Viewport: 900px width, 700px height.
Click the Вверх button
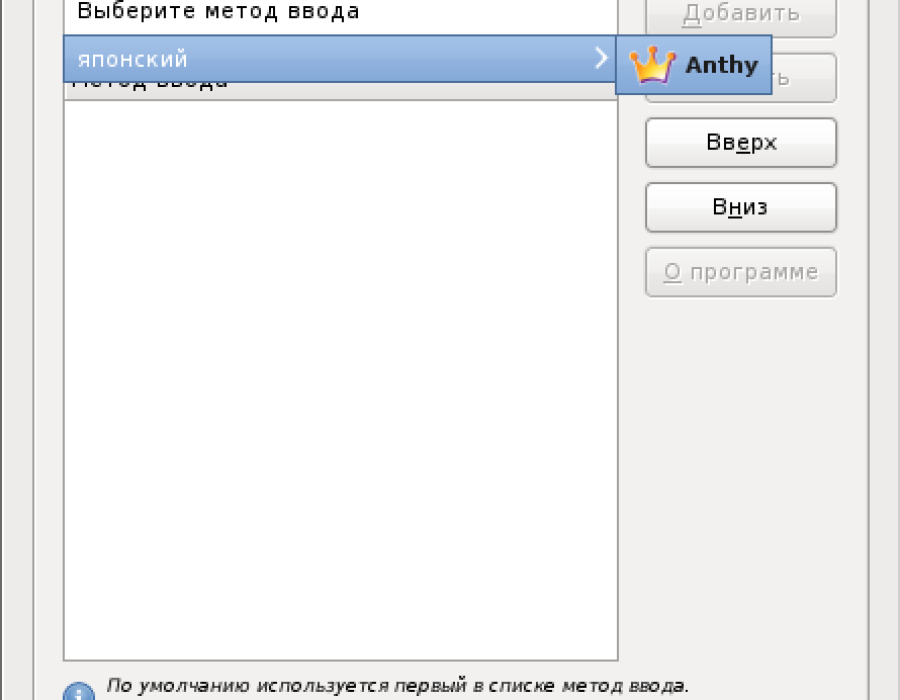(x=741, y=142)
